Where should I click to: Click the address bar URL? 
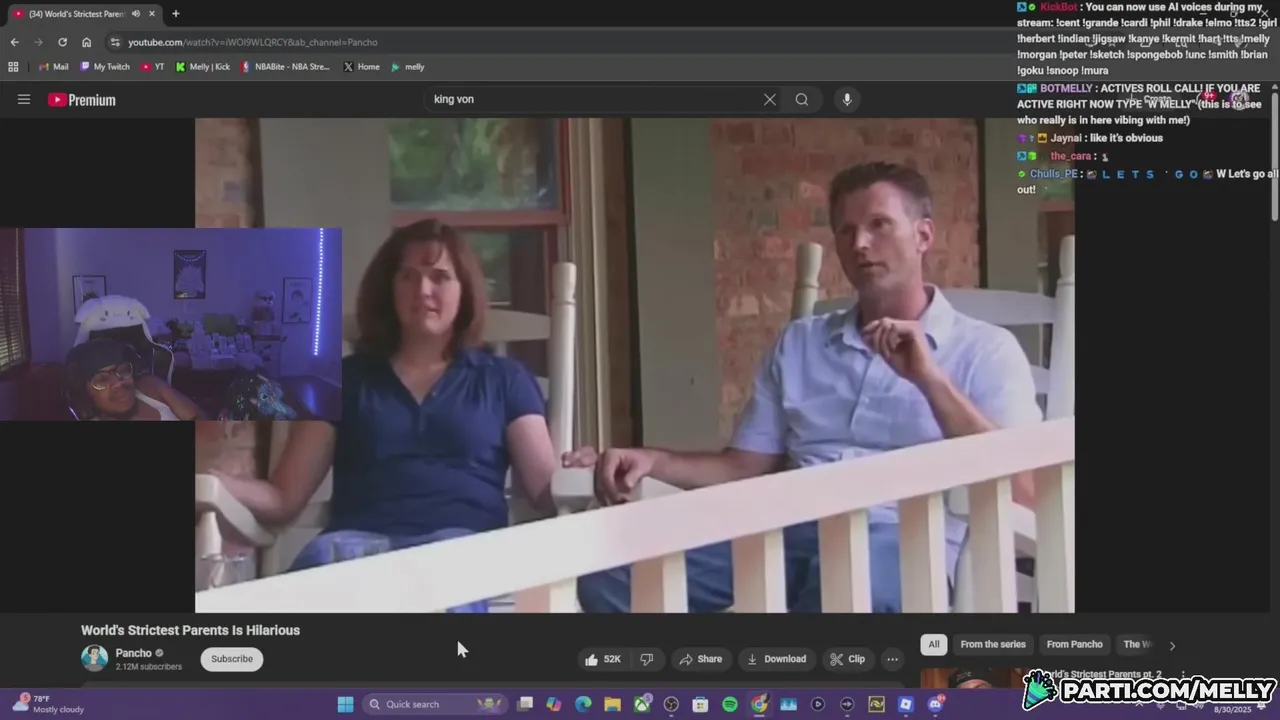click(x=253, y=42)
